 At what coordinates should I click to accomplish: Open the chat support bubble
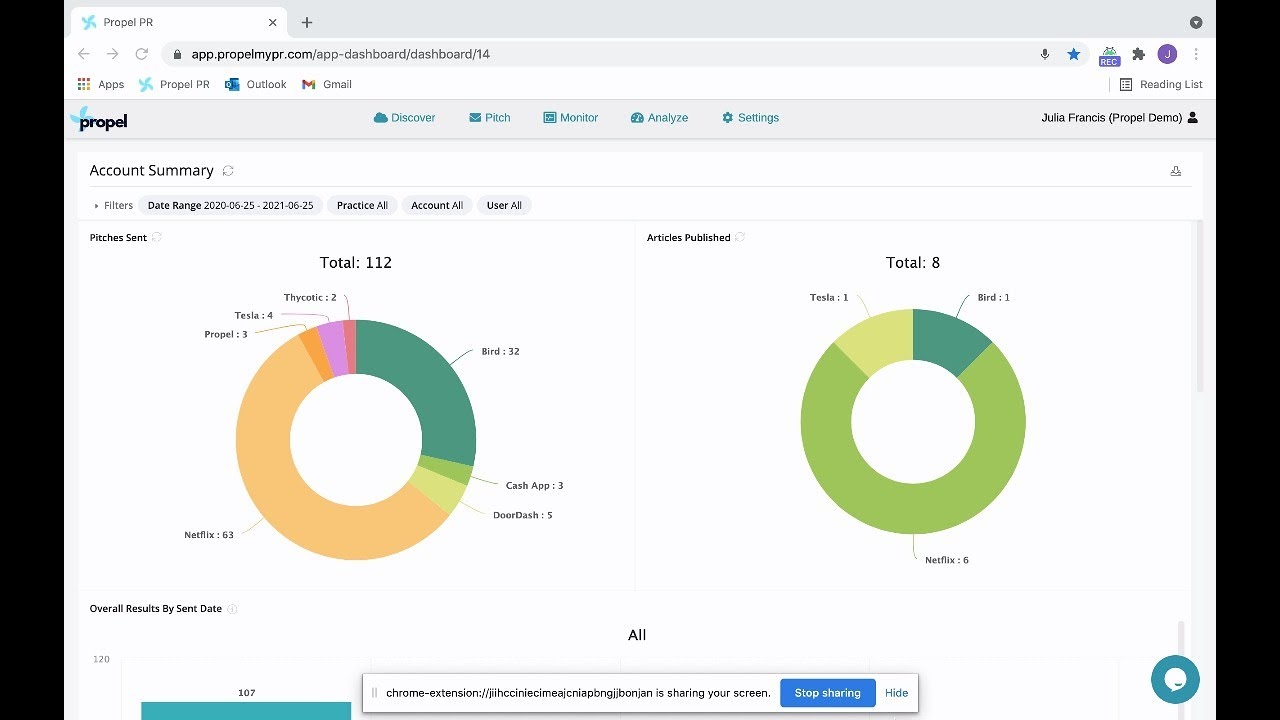pyautogui.click(x=1175, y=680)
